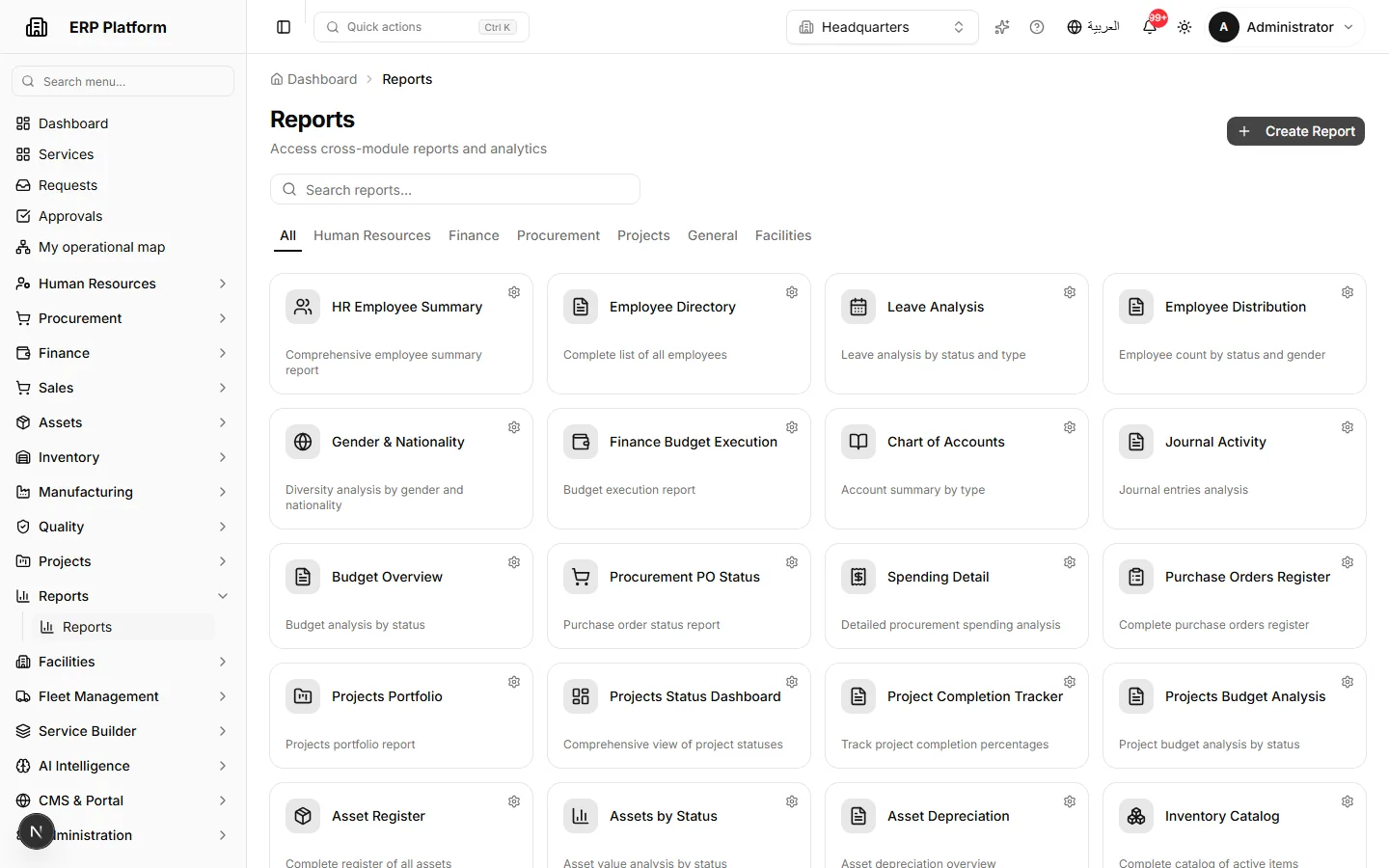1389x868 pixels.
Task: Expand Fleet Management in sidebar
Action: [123, 696]
